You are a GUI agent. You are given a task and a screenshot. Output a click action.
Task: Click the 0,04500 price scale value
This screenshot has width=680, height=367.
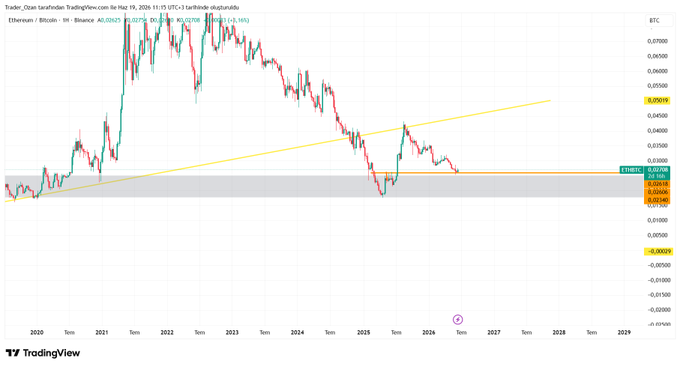click(657, 116)
